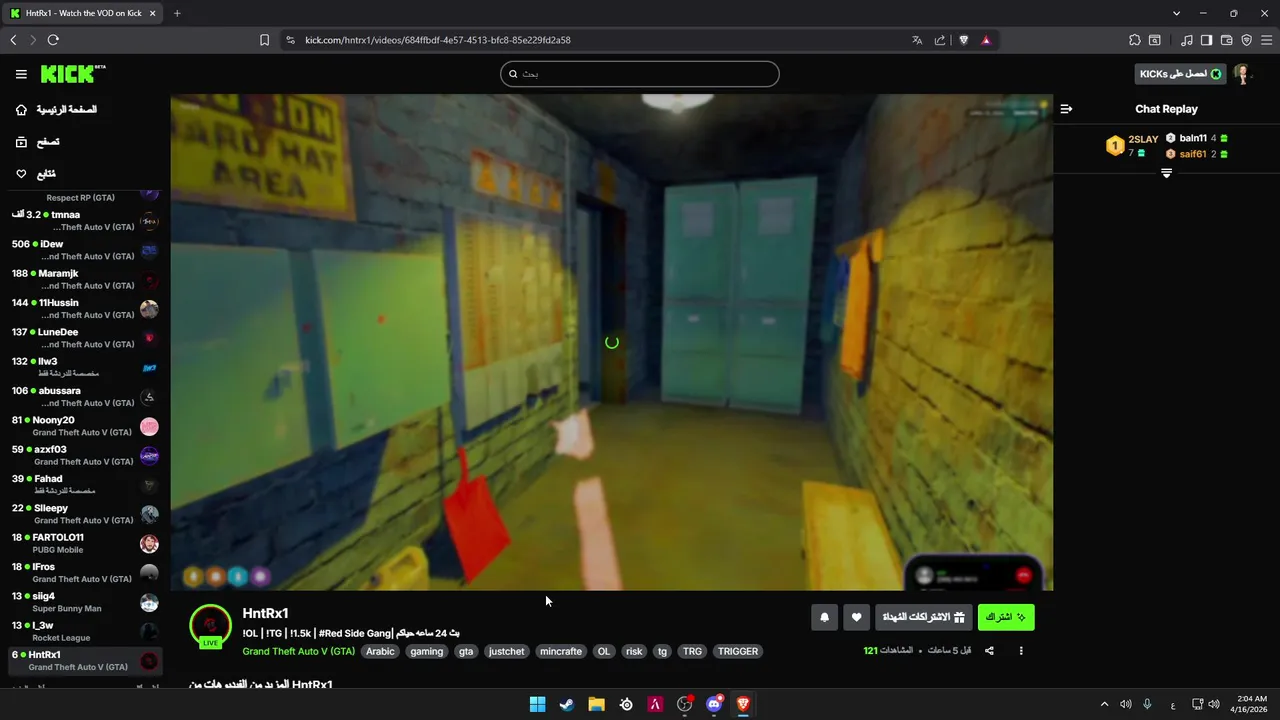
Task: Select the mincrafte tag
Action: click(561, 651)
